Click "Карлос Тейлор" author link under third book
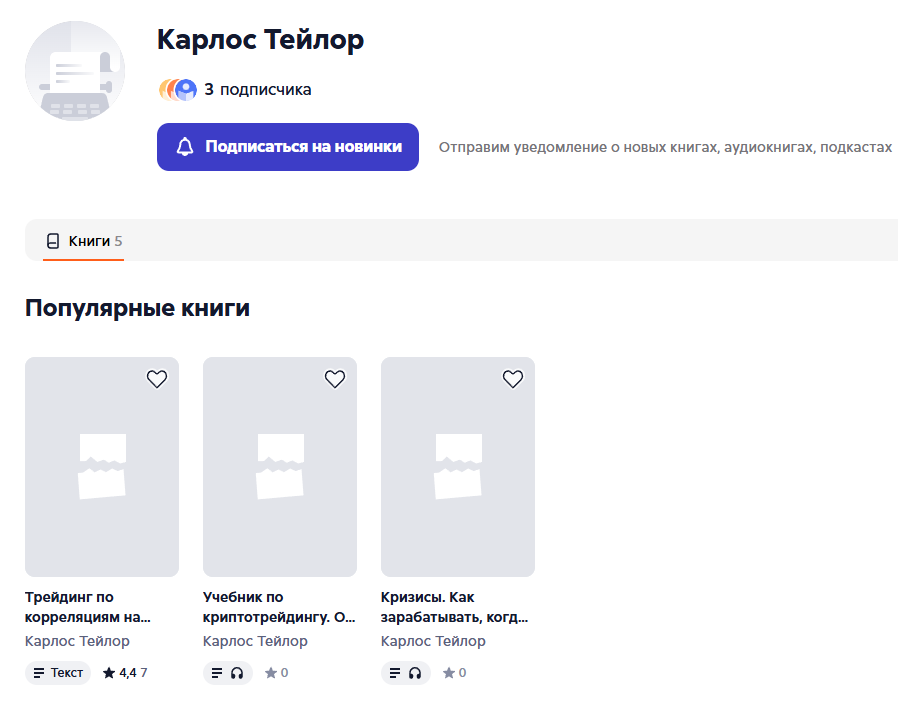898x719 pixels. tap(433, 641)
